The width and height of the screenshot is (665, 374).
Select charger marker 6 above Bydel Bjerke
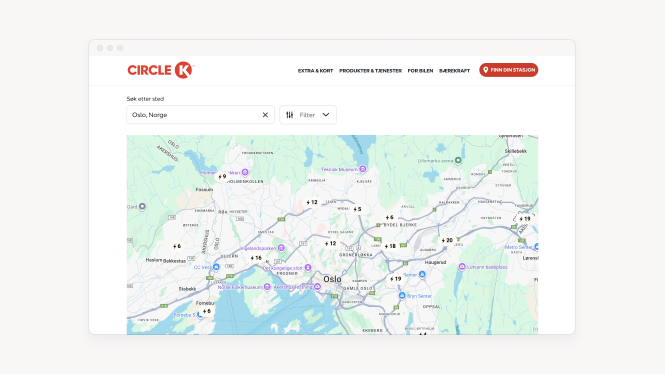[389, 217]
